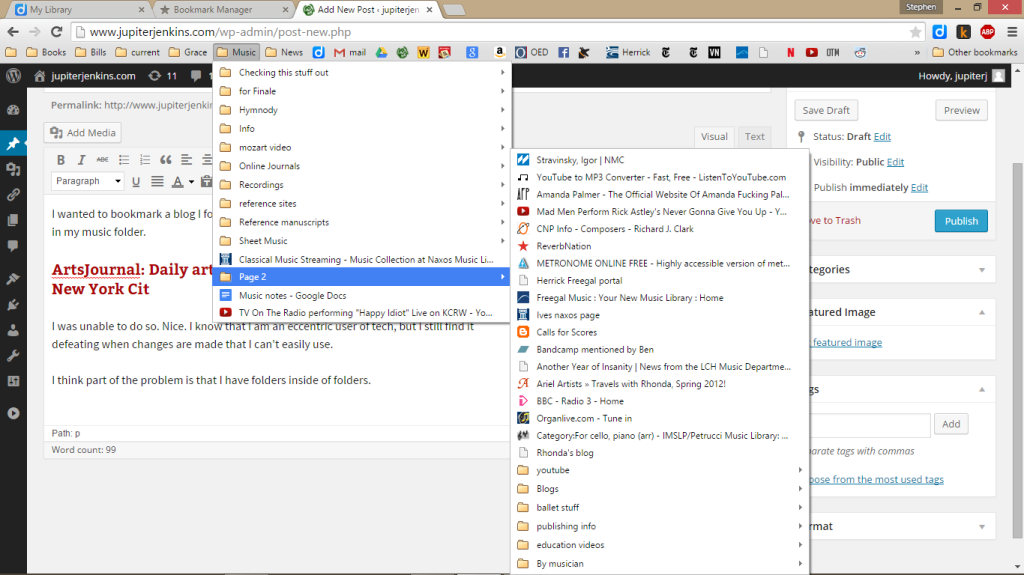
Task: Open the Chrome hamburger menu
Action: click(1011, 32)
